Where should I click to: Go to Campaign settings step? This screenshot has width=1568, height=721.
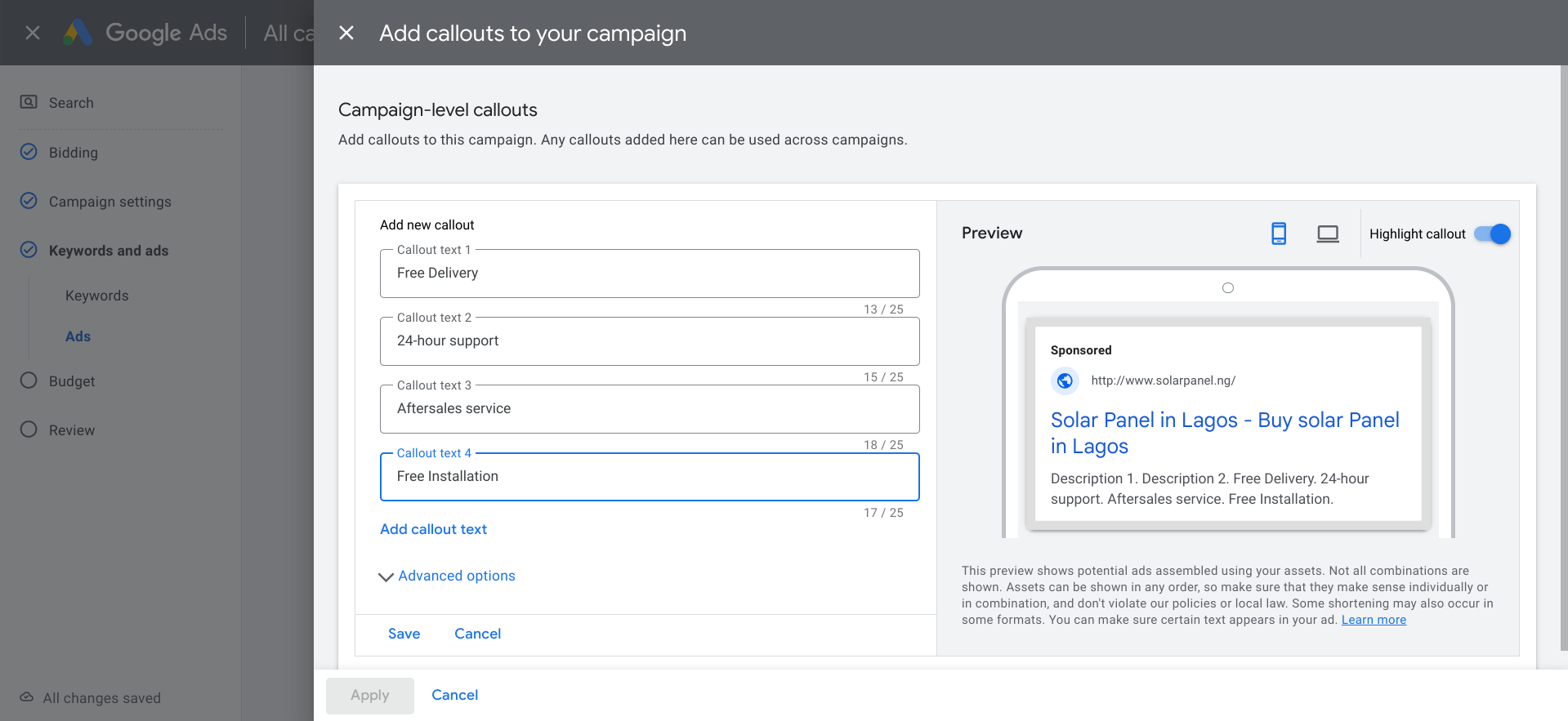coord(110,202)
